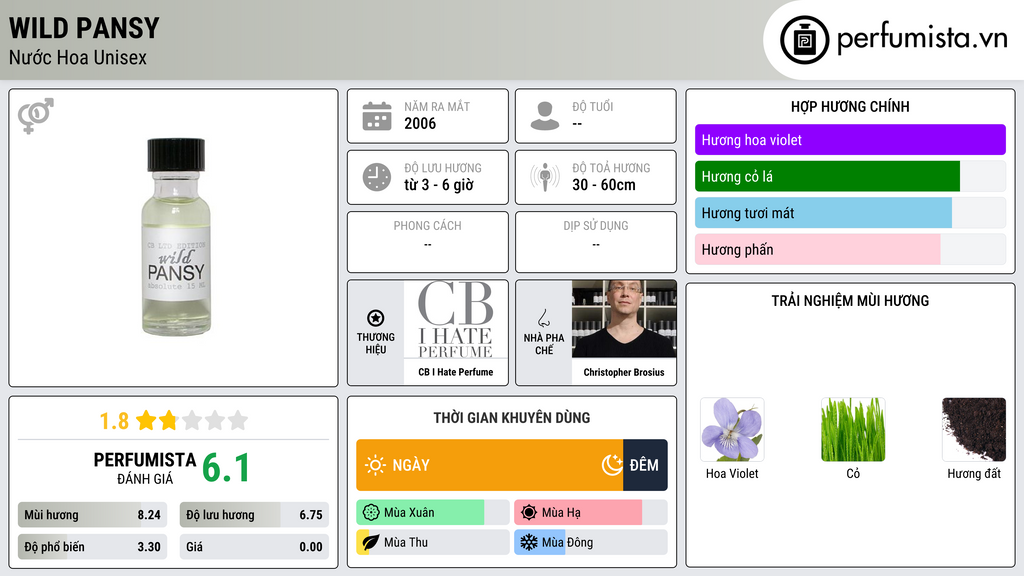Click the snowflake icon in Mùa Đông
This screenshot has width=1024, height=576.
coord(529,542)
